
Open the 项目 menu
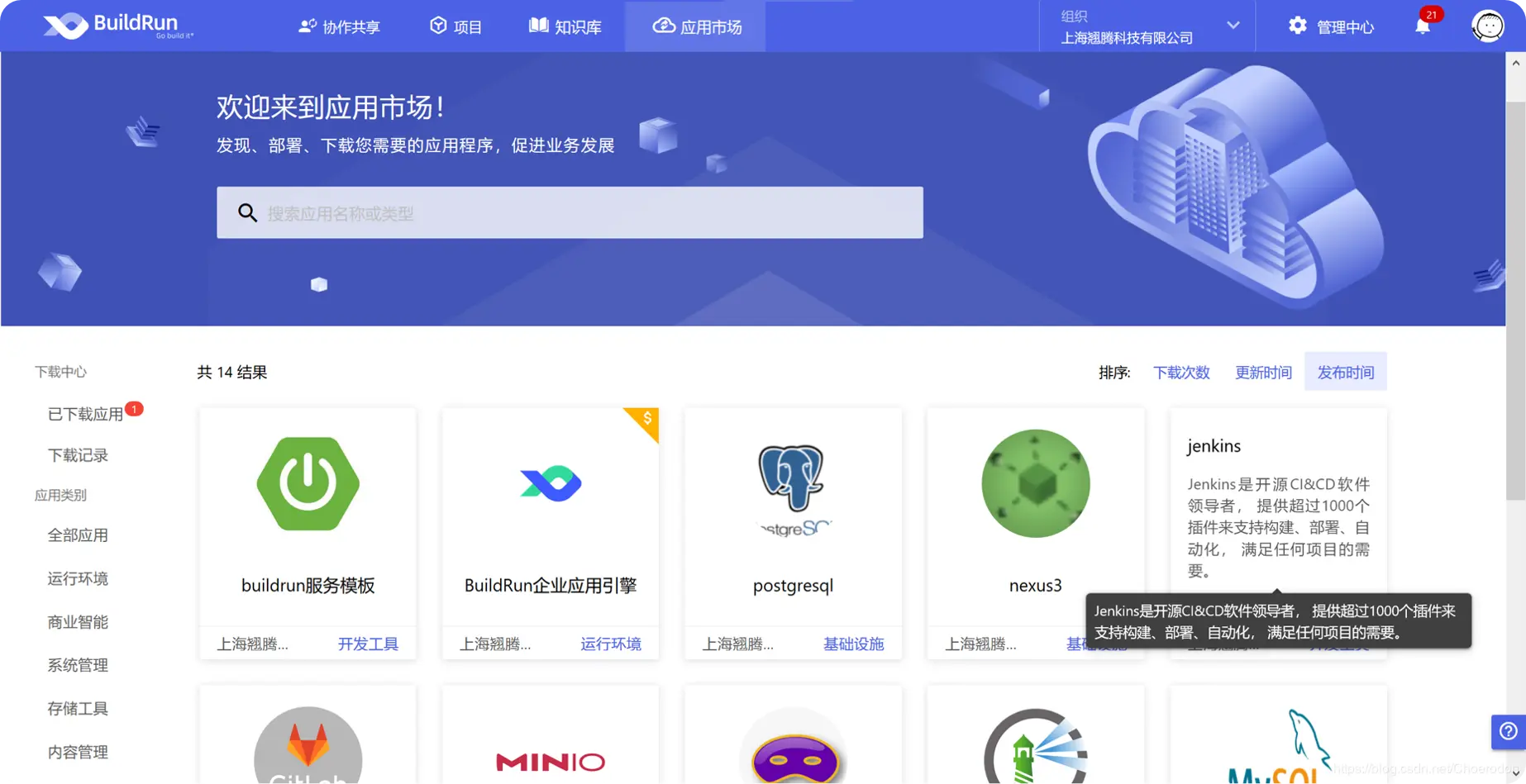tap(455, 26)
